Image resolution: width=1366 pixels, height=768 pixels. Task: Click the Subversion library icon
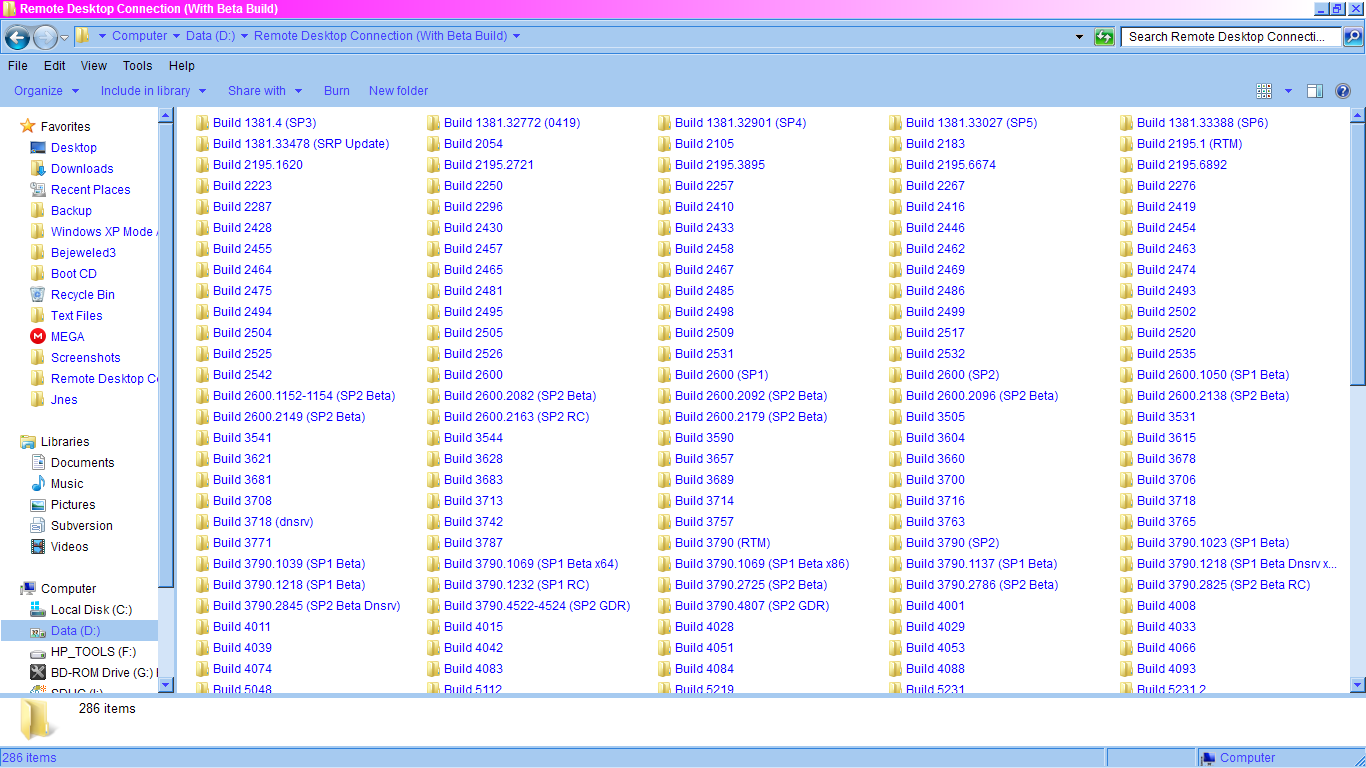[38, 526]
